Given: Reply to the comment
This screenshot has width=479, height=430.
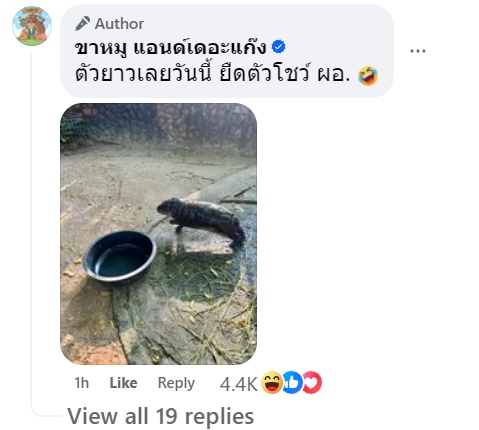Looking at the screenshot, I should coord(176,383).
